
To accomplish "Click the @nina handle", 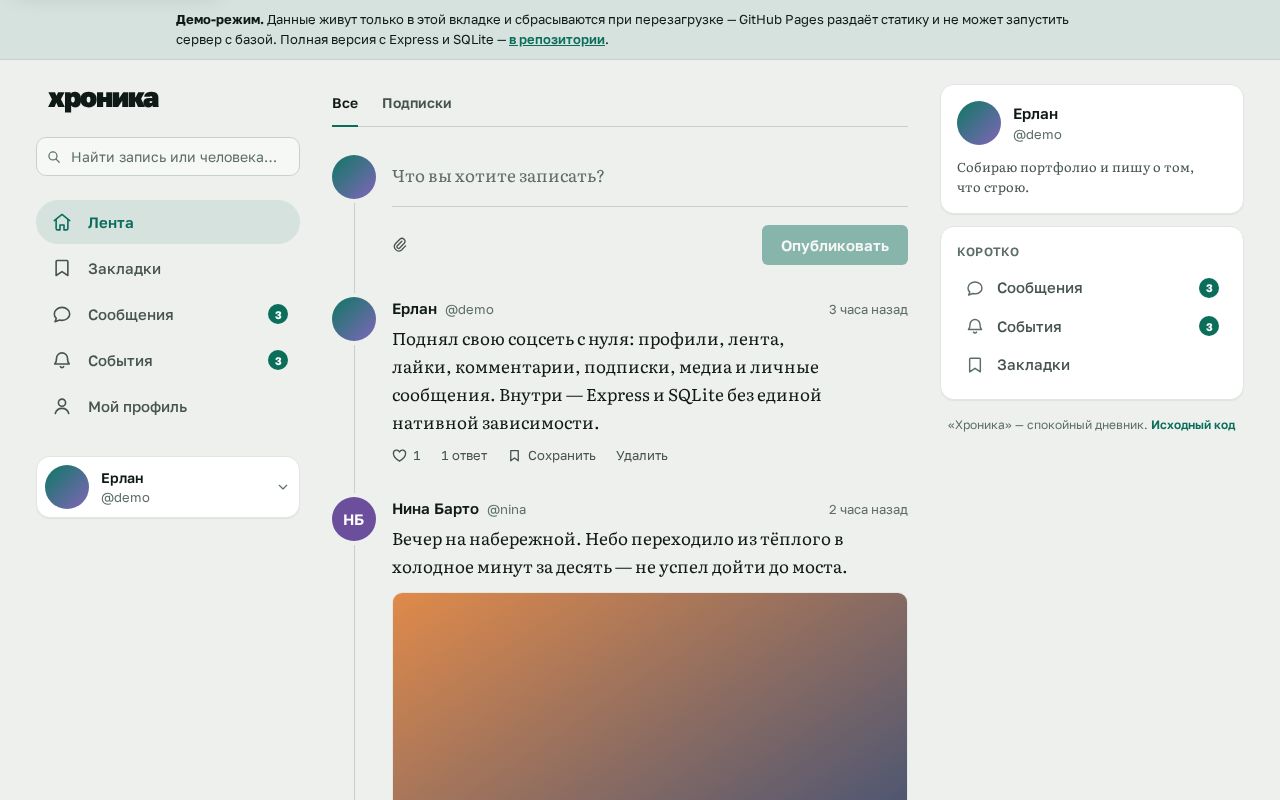I will [x=506, y=510].
